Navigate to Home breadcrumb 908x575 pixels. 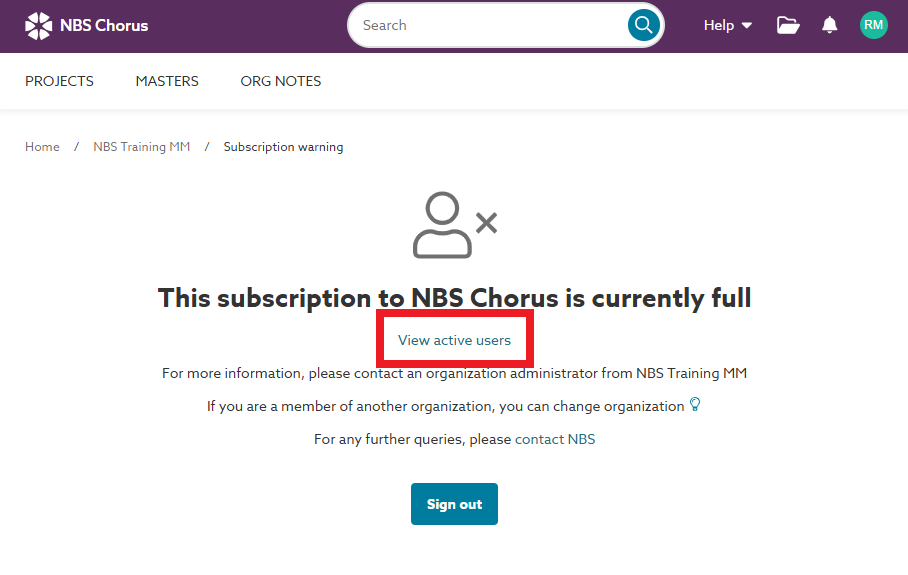point(42,147)
